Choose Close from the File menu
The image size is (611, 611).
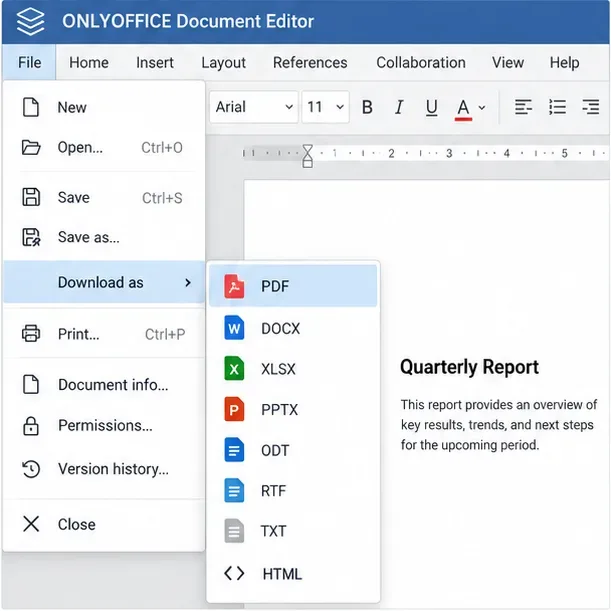click(x=104, y=524)
